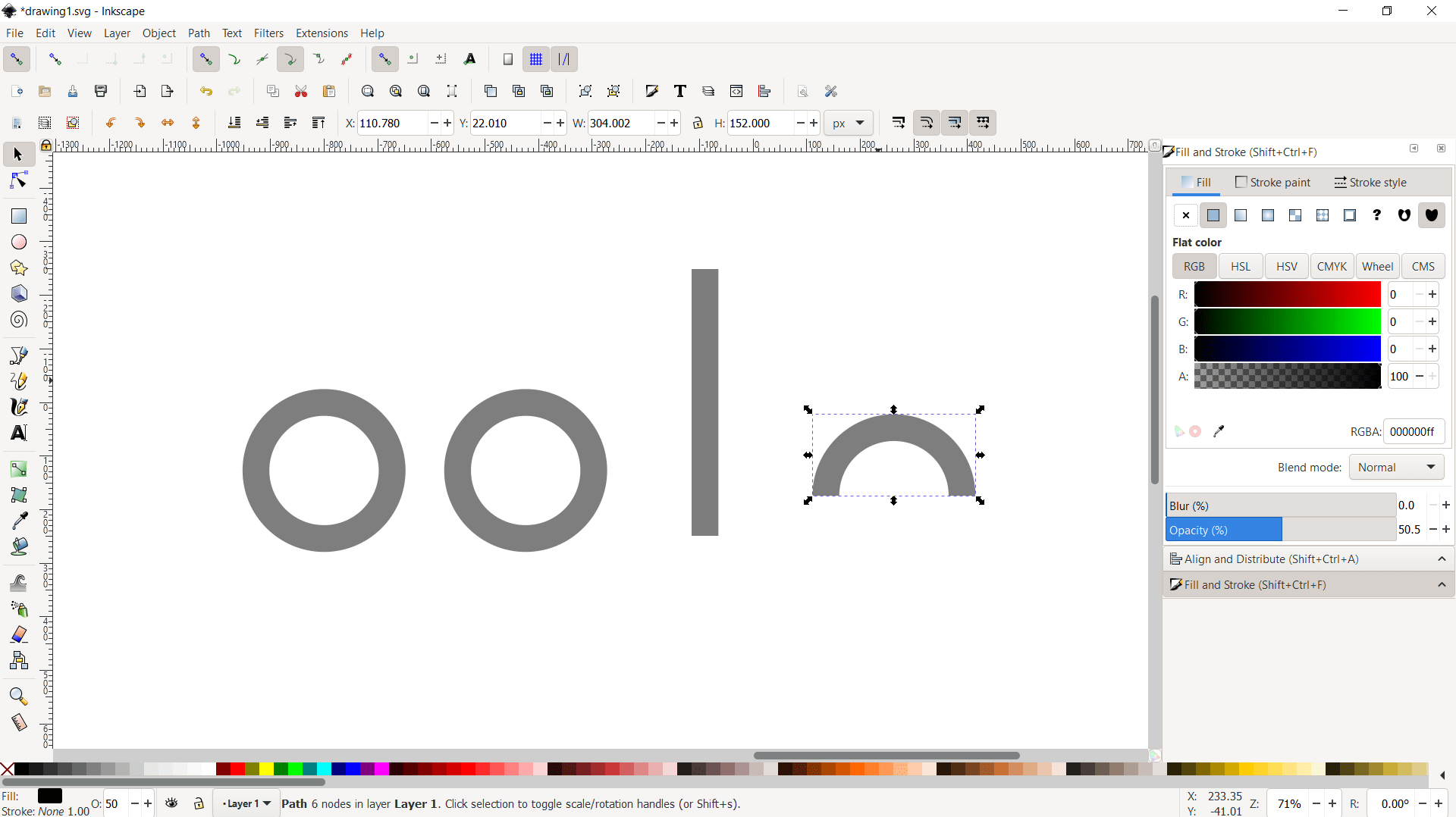The image size is (1456, 817).
Task: Toggle width height lock ratio
Action: pos(698,123)
